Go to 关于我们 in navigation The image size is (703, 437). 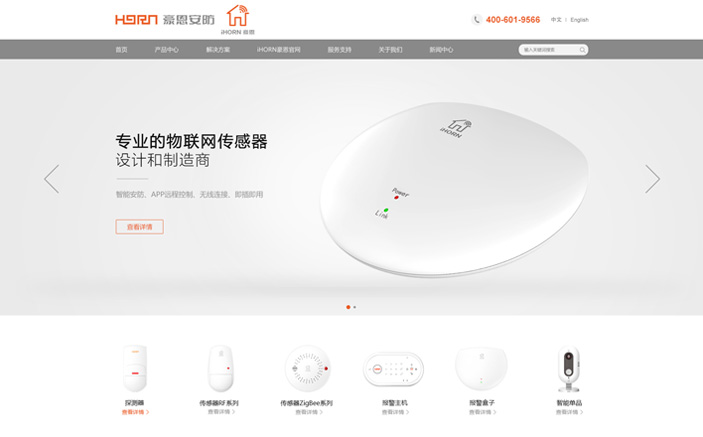click(390, 50)
